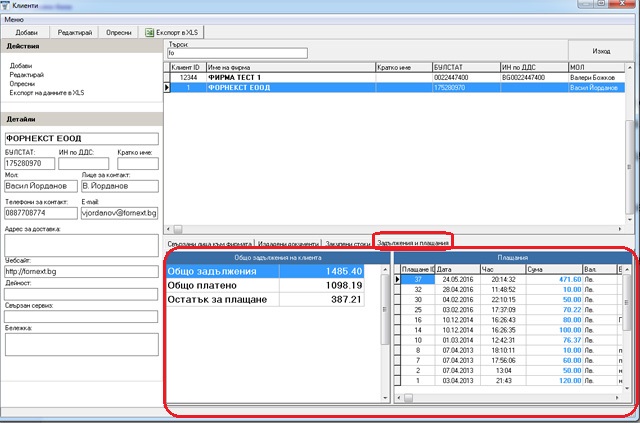Select payment 1 with sum 120.00
The width and height of the screenshot is (640, 423).
(x=510, y=381)
